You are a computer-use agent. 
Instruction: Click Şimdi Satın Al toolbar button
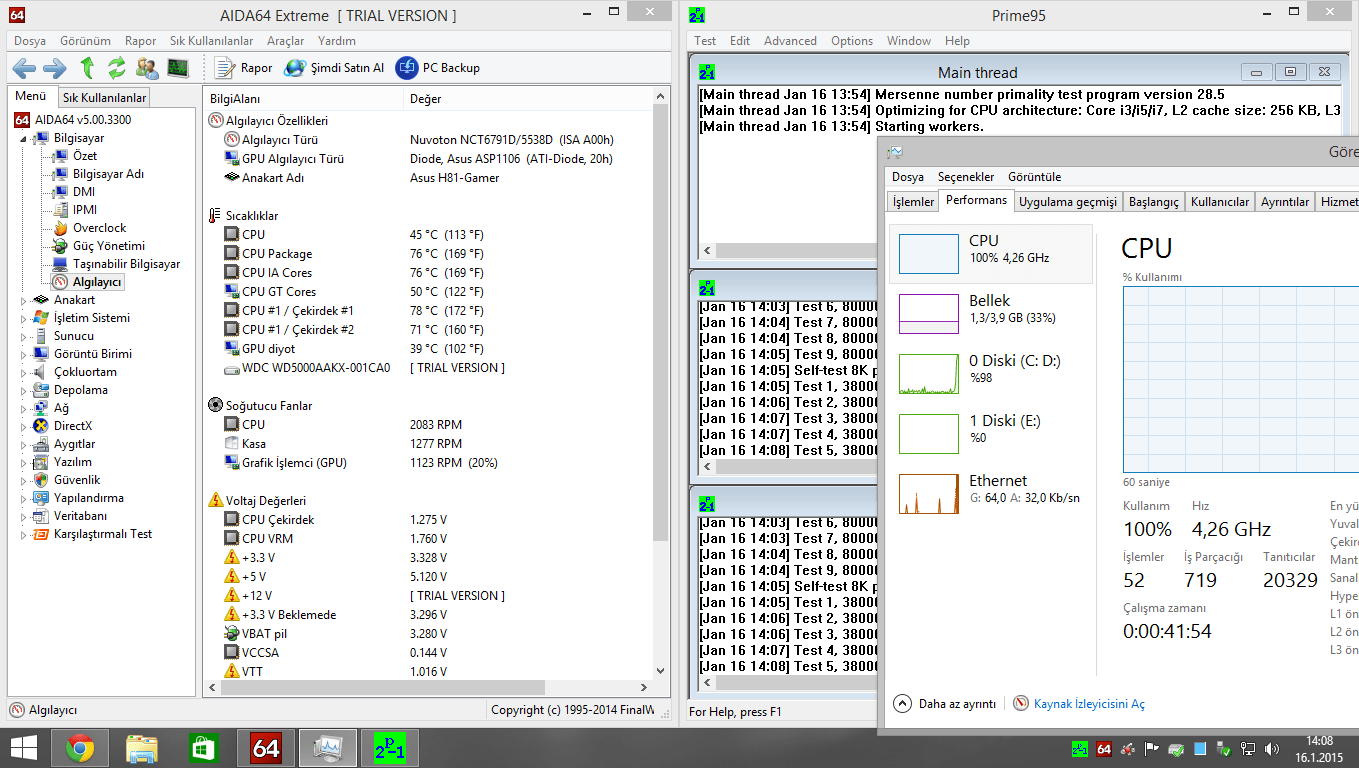334,68
